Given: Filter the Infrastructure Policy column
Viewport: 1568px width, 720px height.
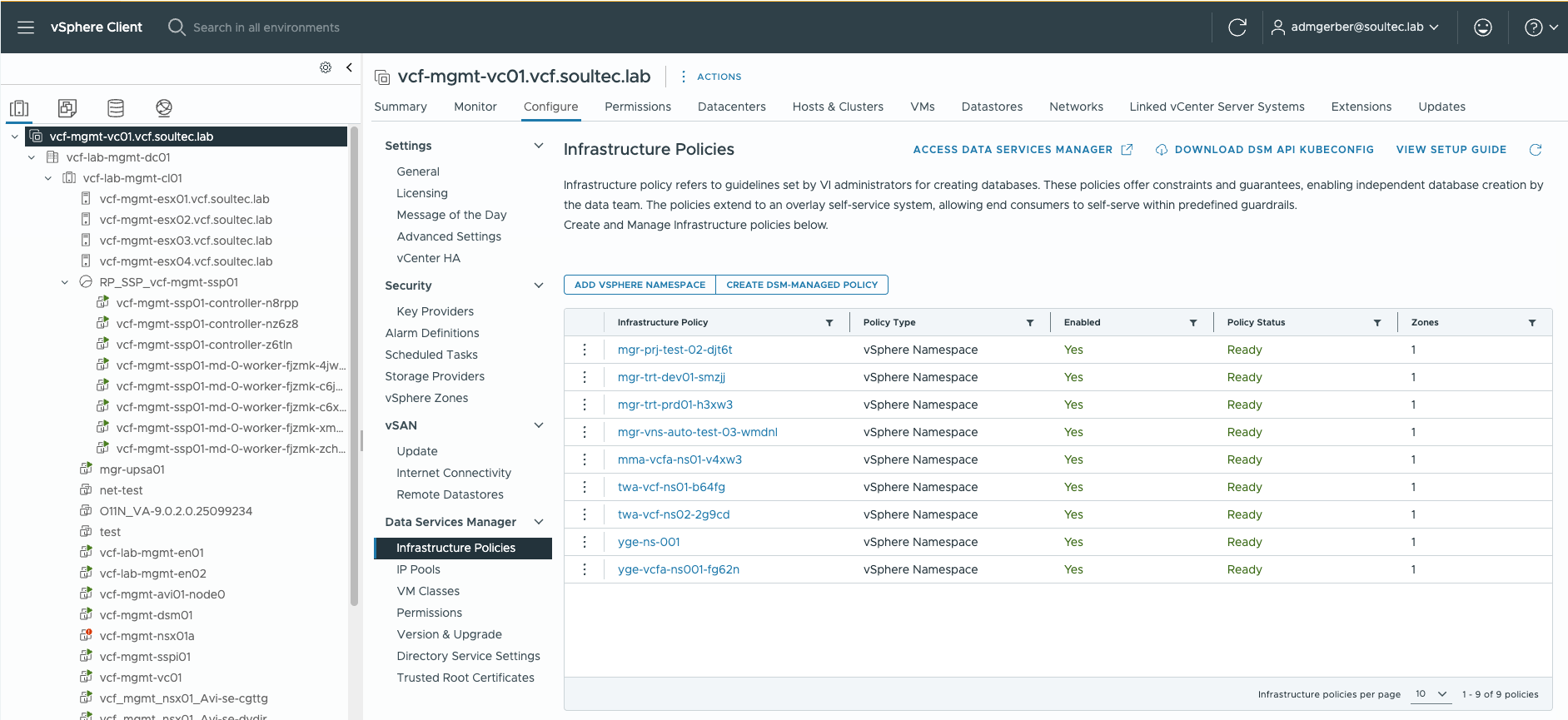Looking at the screenshot, I should coord(829,323).
